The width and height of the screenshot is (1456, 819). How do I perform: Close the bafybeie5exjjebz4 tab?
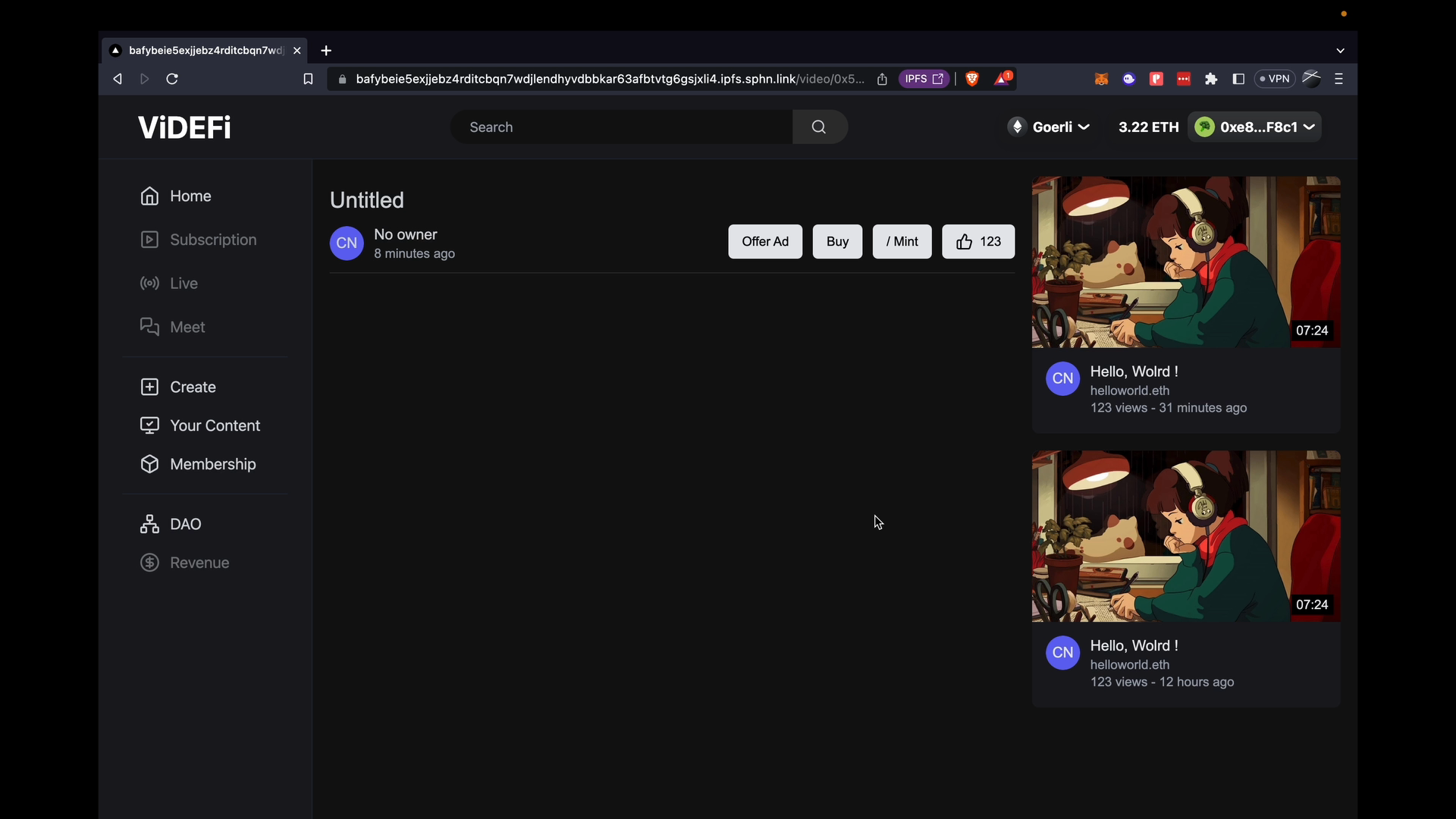(297, 51)
